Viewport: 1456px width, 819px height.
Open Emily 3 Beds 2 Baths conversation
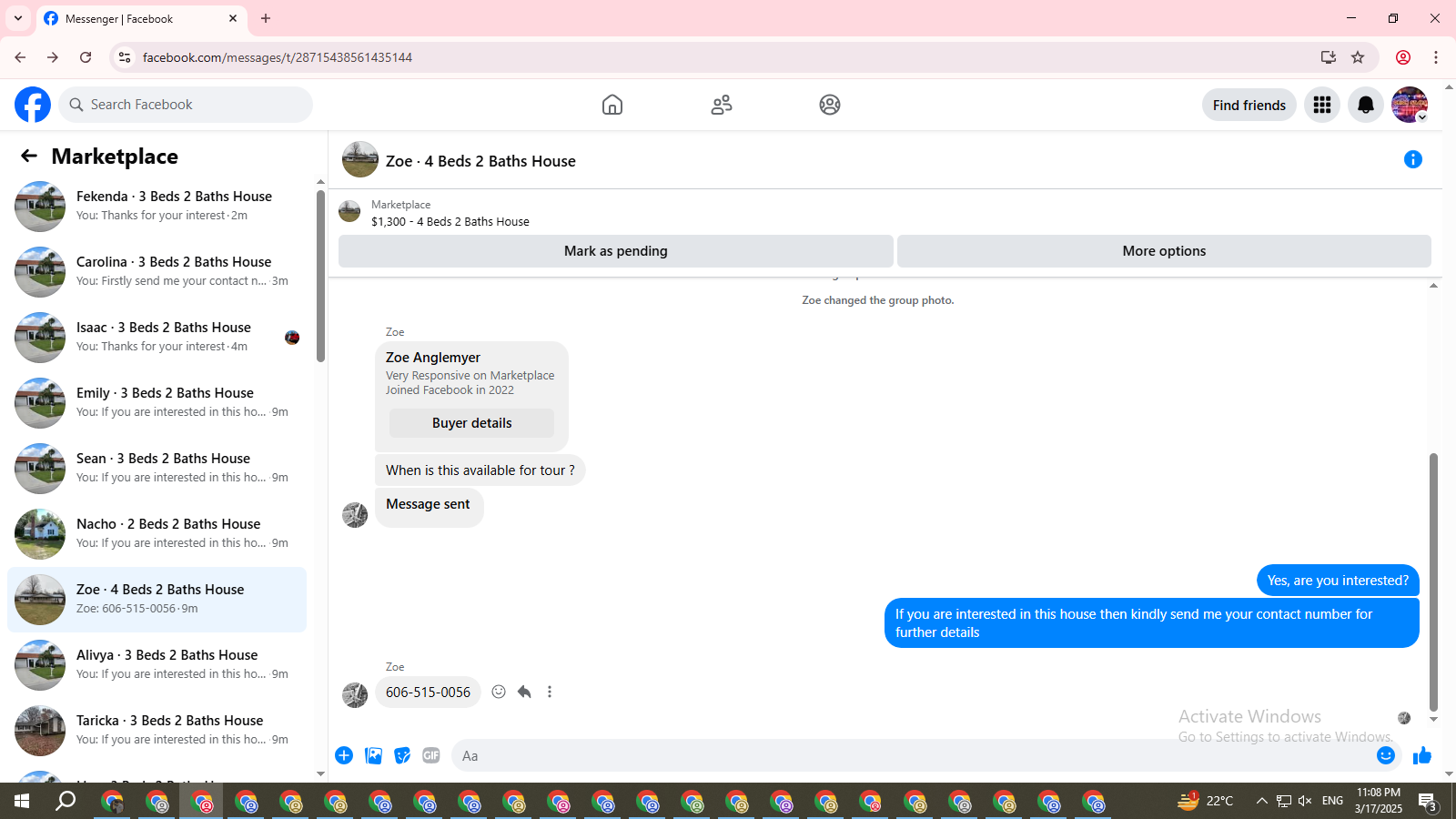pos(157,403)
